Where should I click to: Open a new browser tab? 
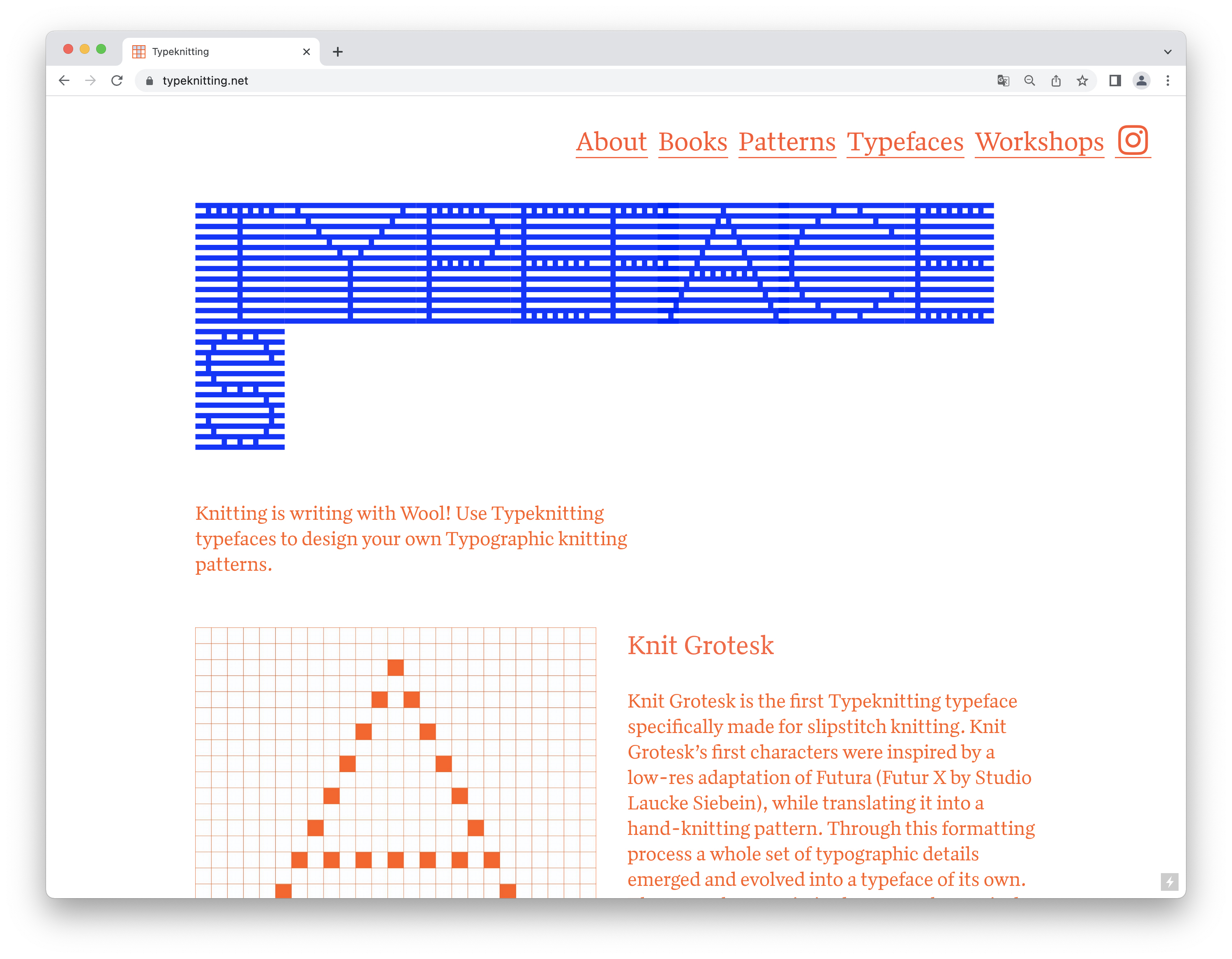(337, 51)
